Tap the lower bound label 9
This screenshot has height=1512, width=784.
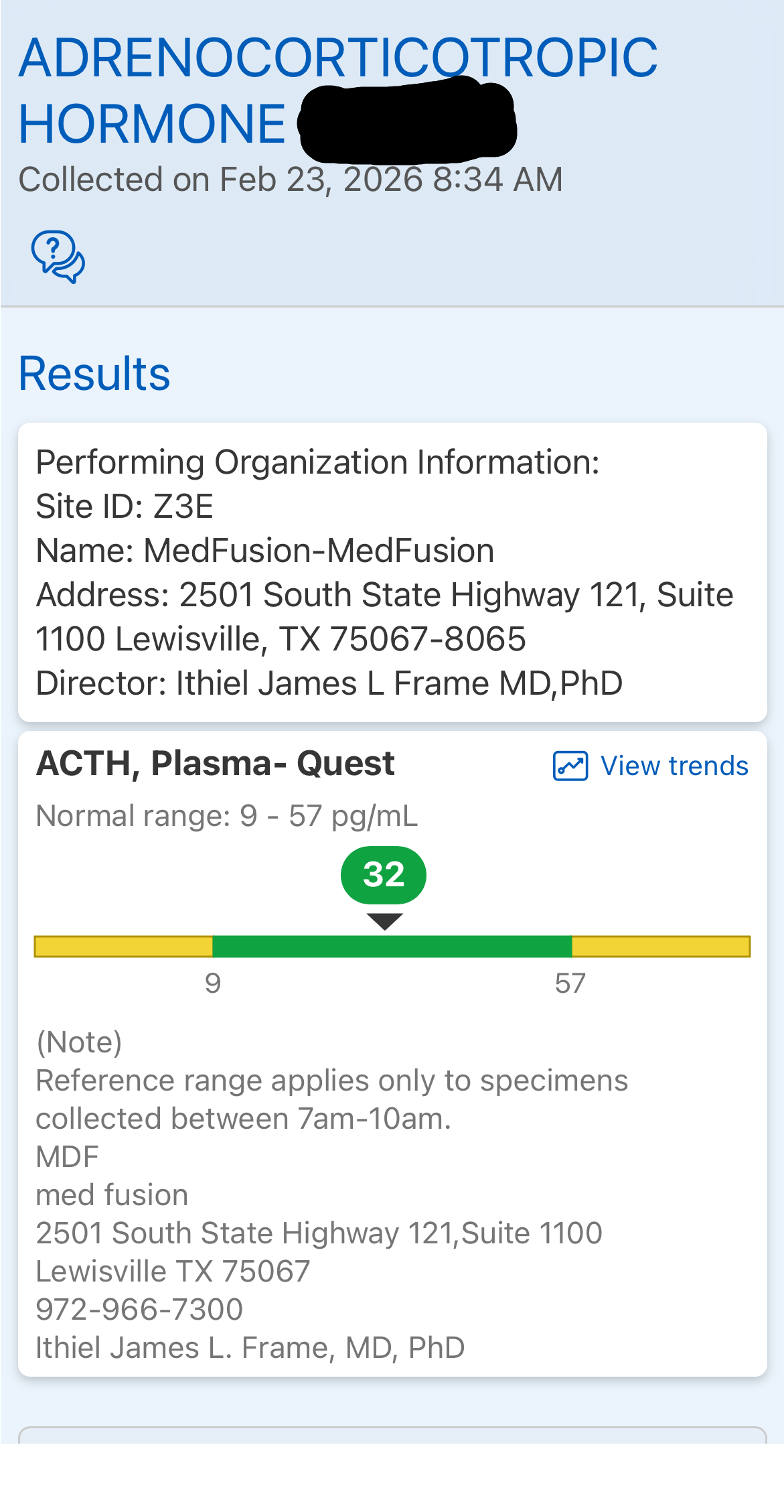coord(213,983)
